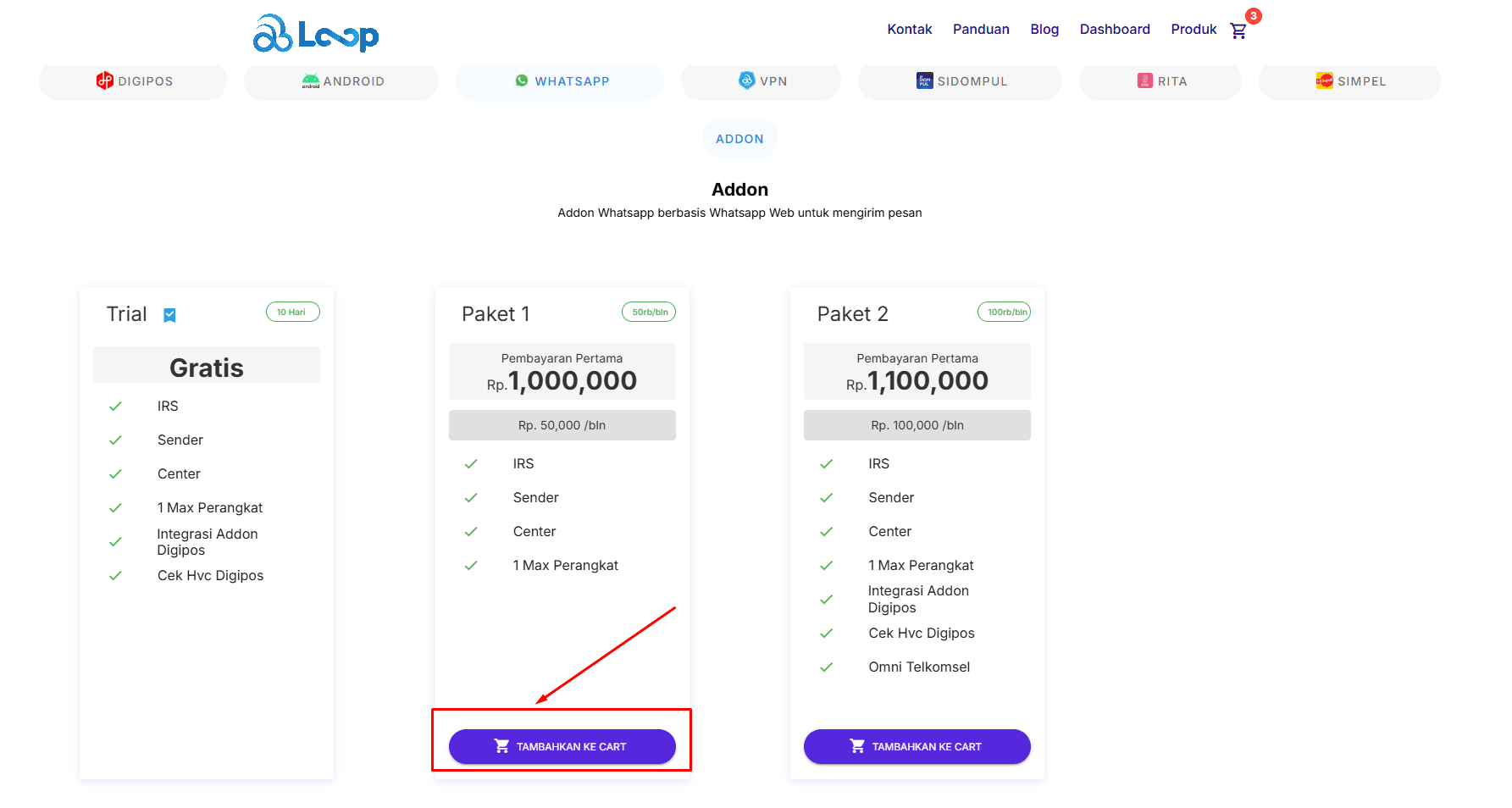Add Paket 2 to cart
The height and width of the screenshot is (808, 1512).
tap(917, 746)
